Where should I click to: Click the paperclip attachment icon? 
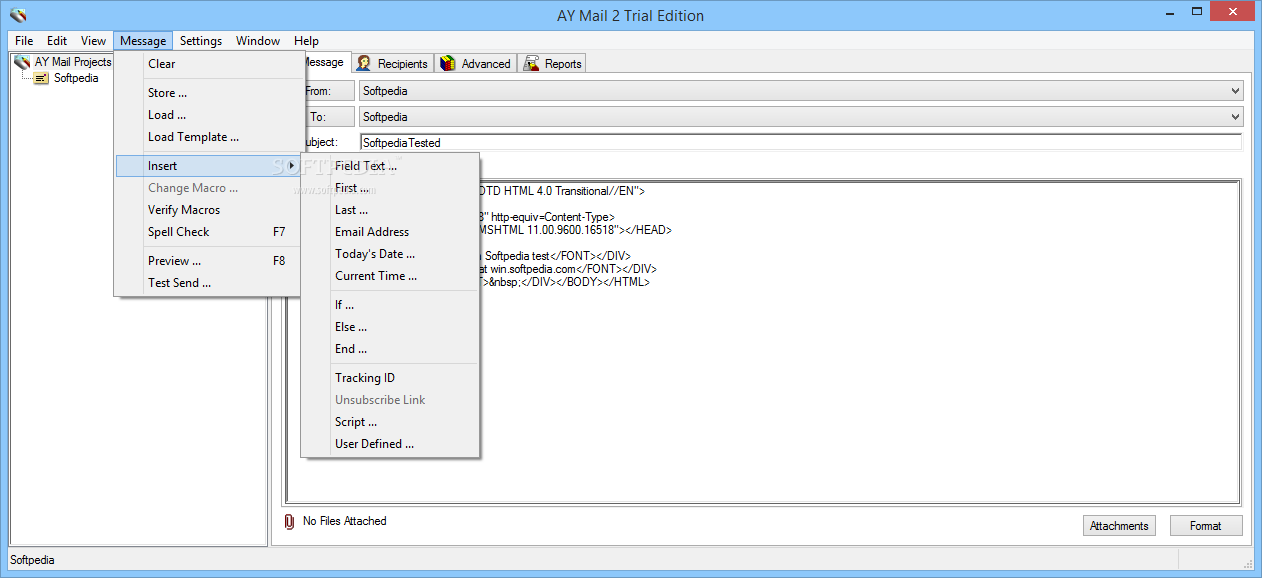pos(289,521)
